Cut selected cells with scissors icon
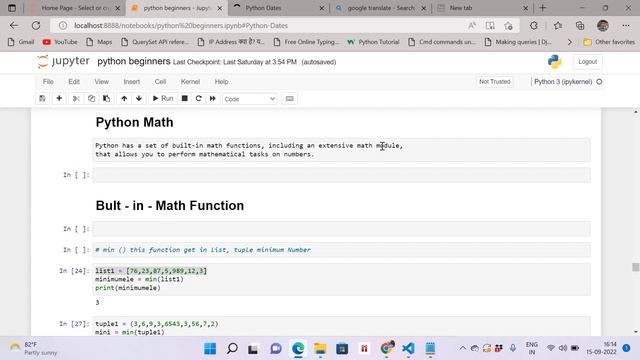The image size is (640, 360). pos(76,99)
